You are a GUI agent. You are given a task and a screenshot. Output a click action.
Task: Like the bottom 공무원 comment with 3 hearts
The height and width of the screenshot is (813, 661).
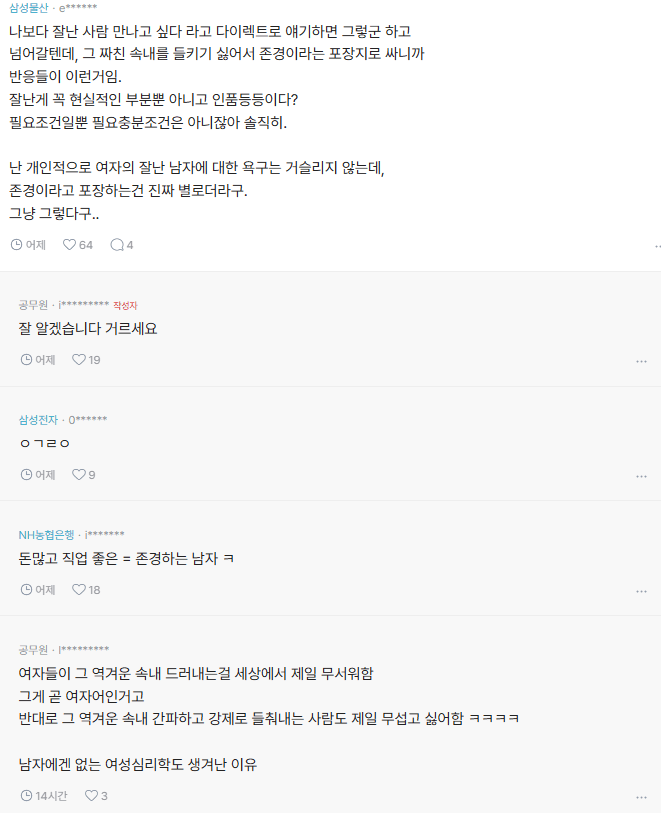coord(92,795)
